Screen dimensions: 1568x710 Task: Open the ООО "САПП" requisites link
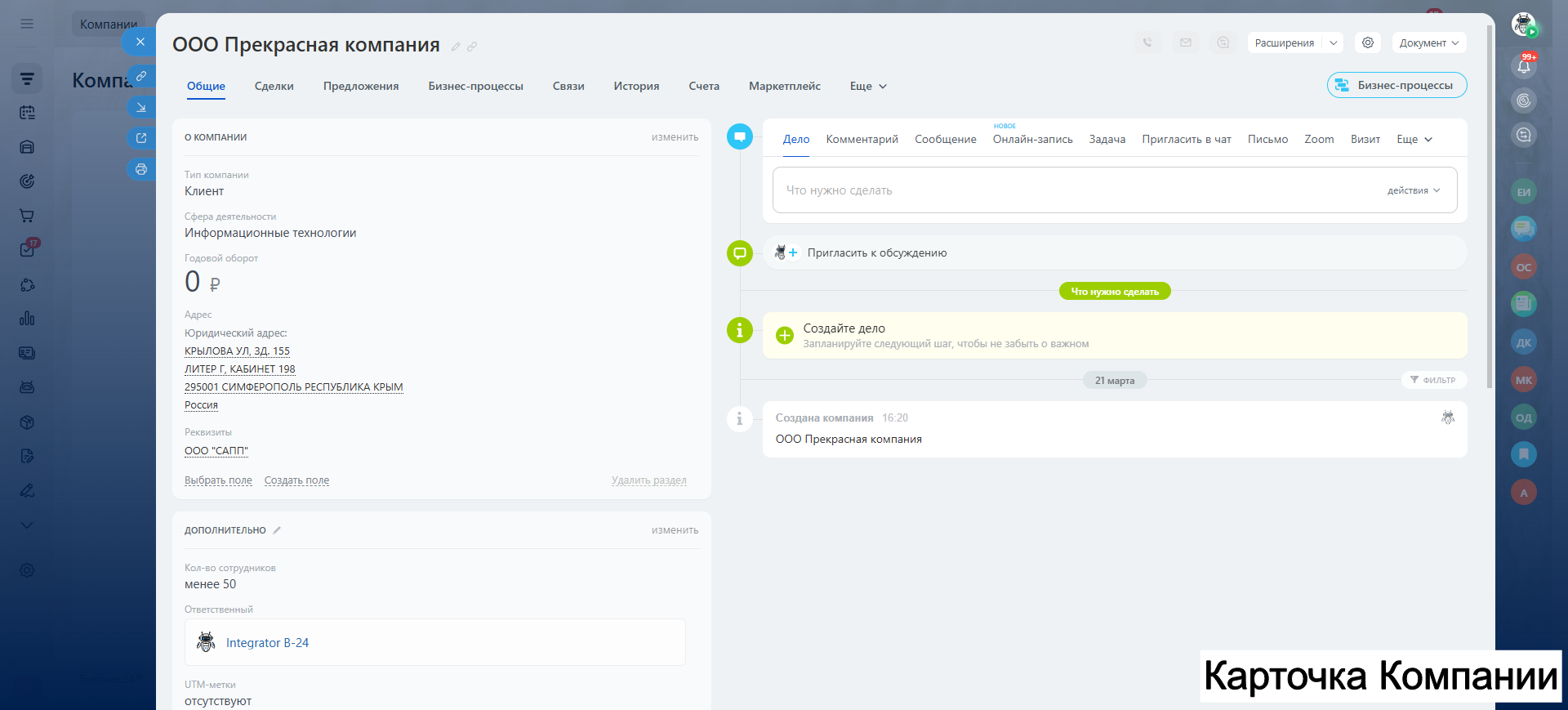pyautogui.click(x=216, y=450)
